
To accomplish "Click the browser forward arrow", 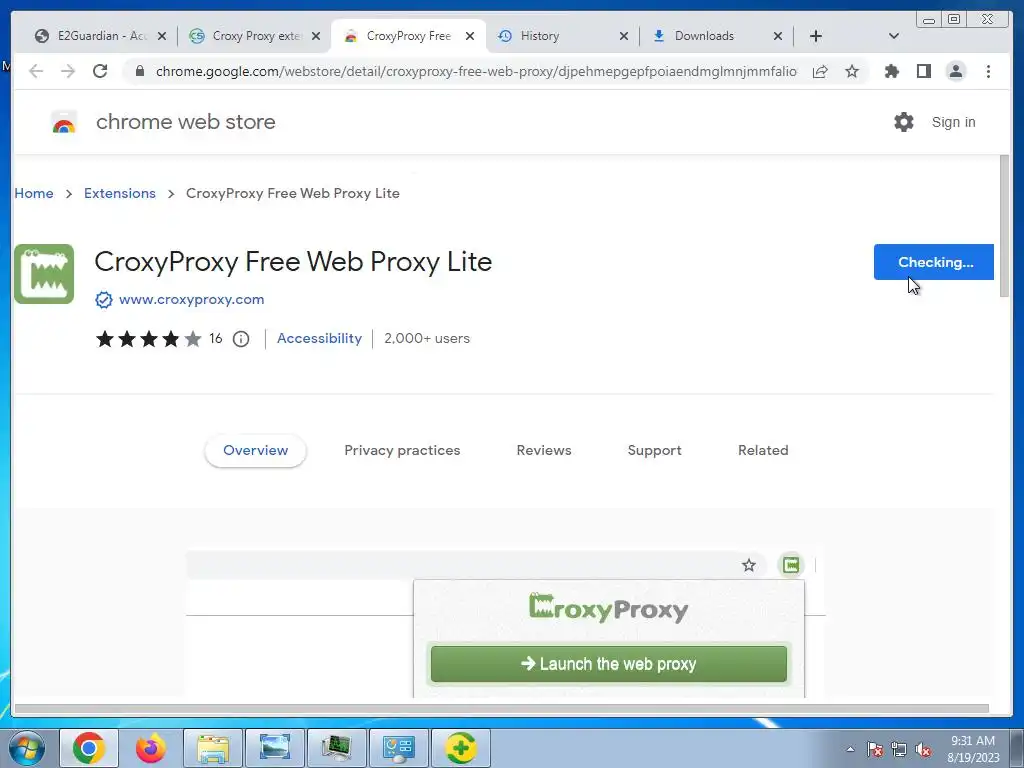I will tap(68, 71).
